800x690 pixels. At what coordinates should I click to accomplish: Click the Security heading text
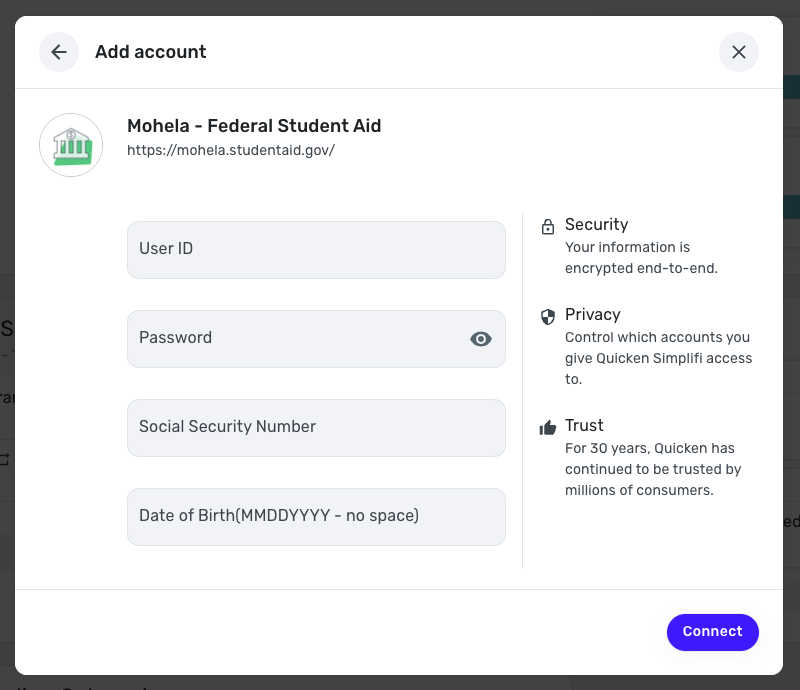[x=596, y=224]
